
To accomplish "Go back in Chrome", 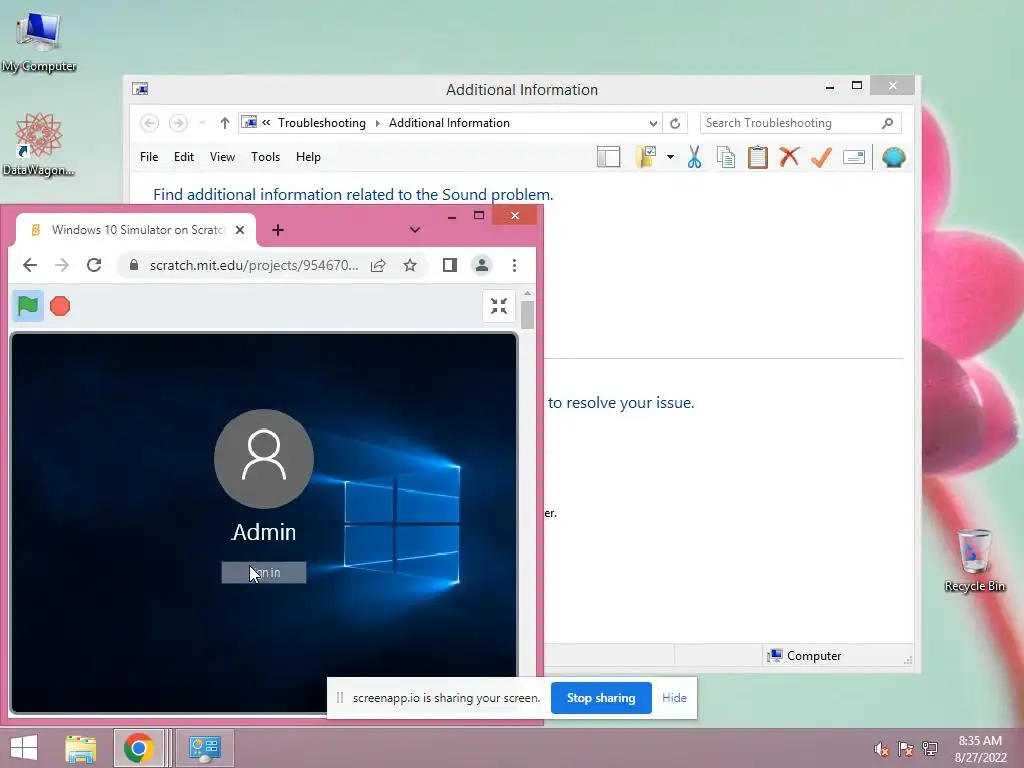I will (x=30, y=265).
